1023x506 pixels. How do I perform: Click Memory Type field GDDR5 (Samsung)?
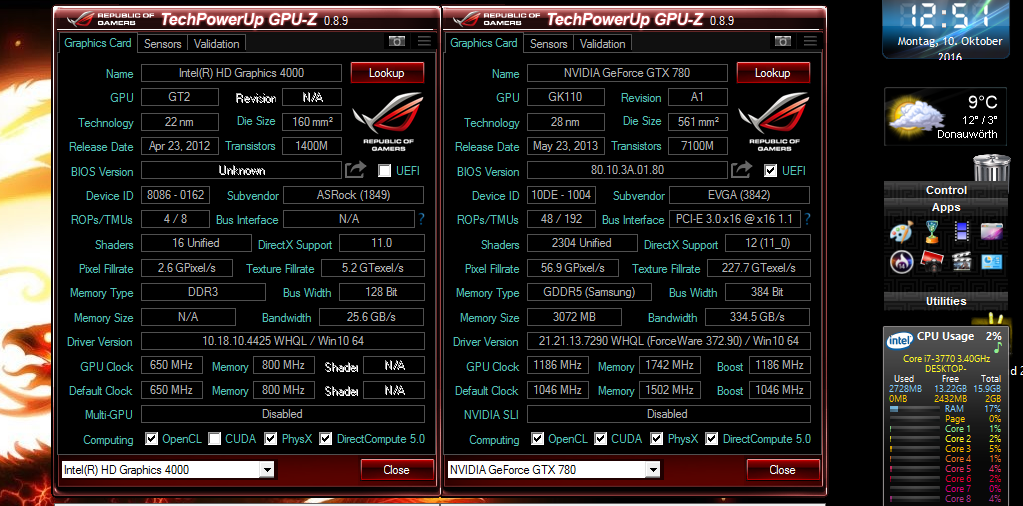[x=589, y=292]
